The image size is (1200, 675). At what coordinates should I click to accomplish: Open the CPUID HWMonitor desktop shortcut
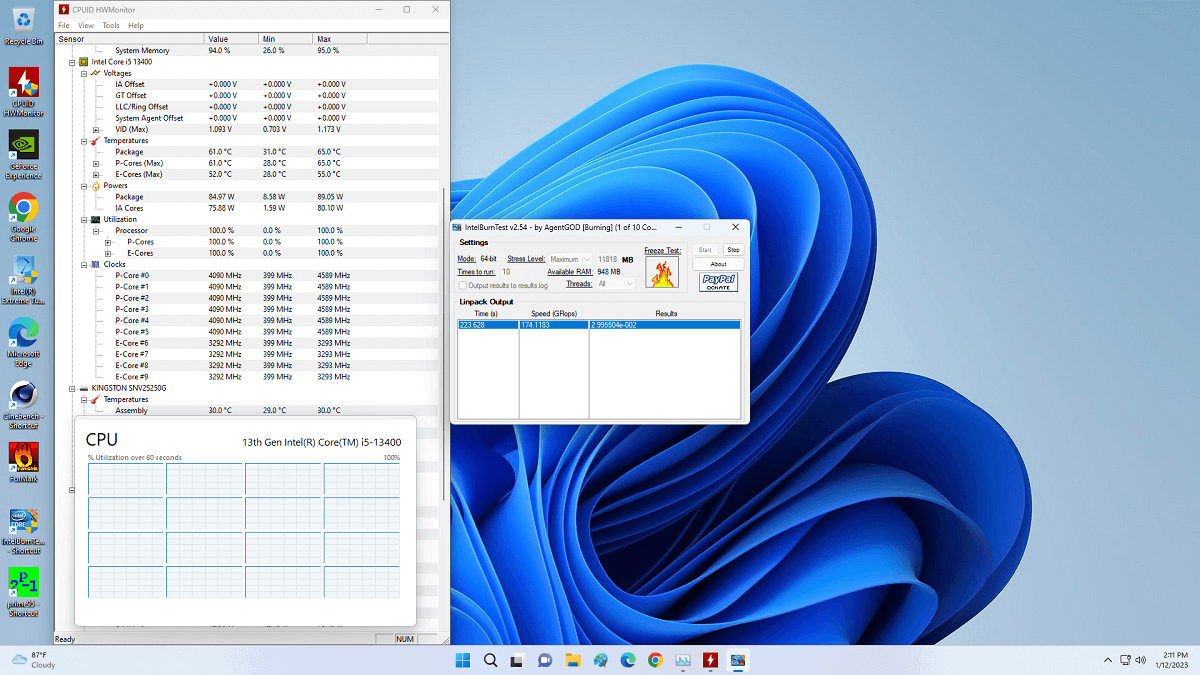click(x=24, y=92)
